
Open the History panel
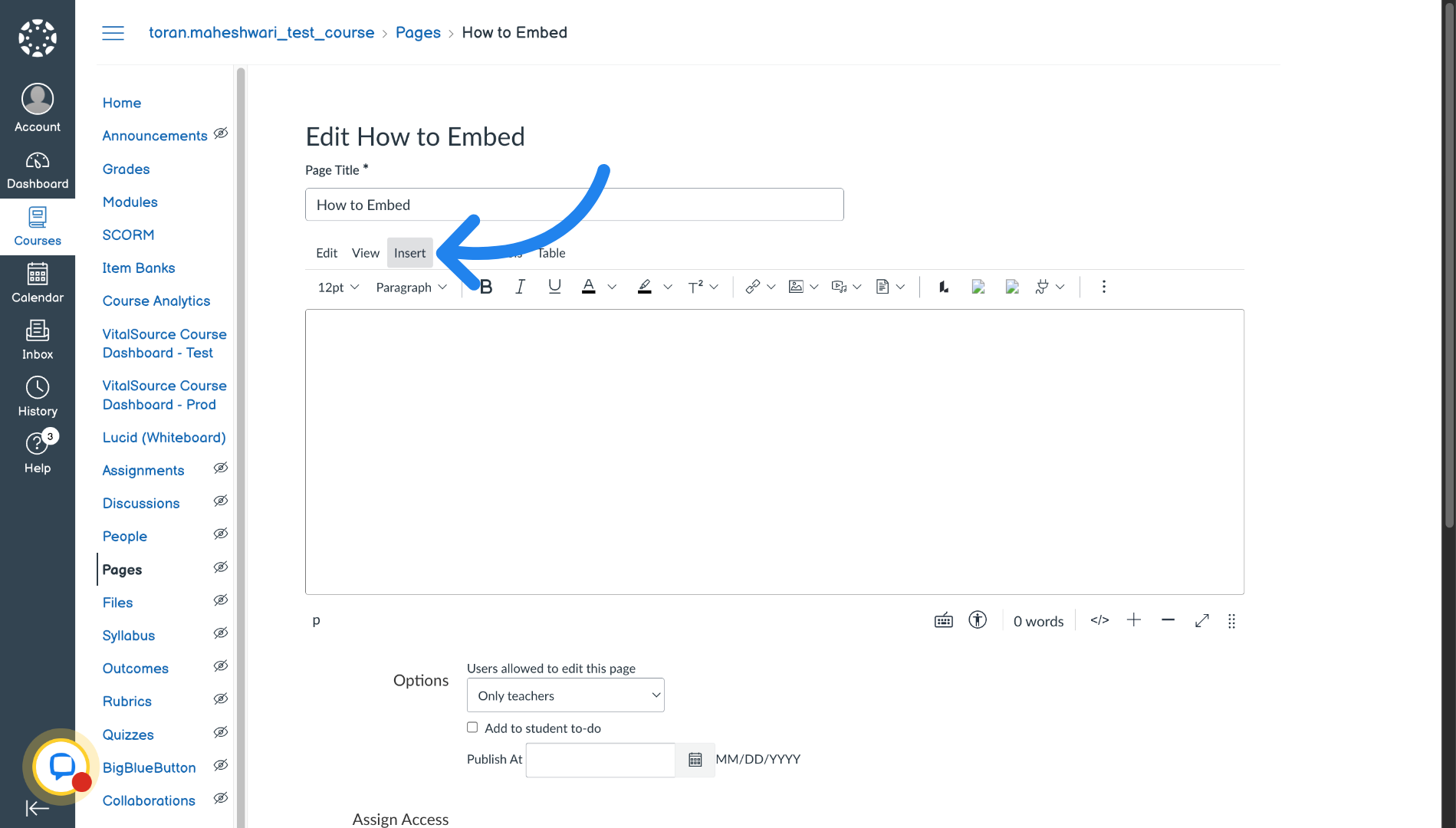[38, 397]
